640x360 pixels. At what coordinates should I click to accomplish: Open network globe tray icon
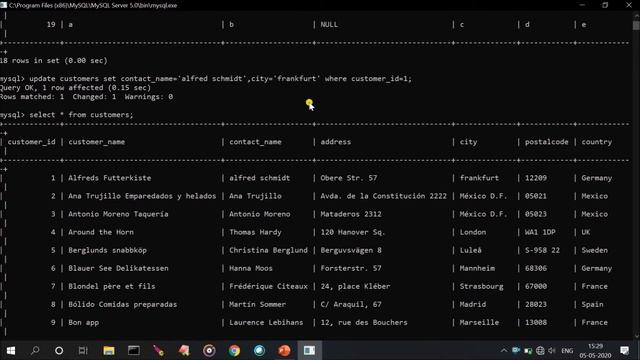[540, 351]
